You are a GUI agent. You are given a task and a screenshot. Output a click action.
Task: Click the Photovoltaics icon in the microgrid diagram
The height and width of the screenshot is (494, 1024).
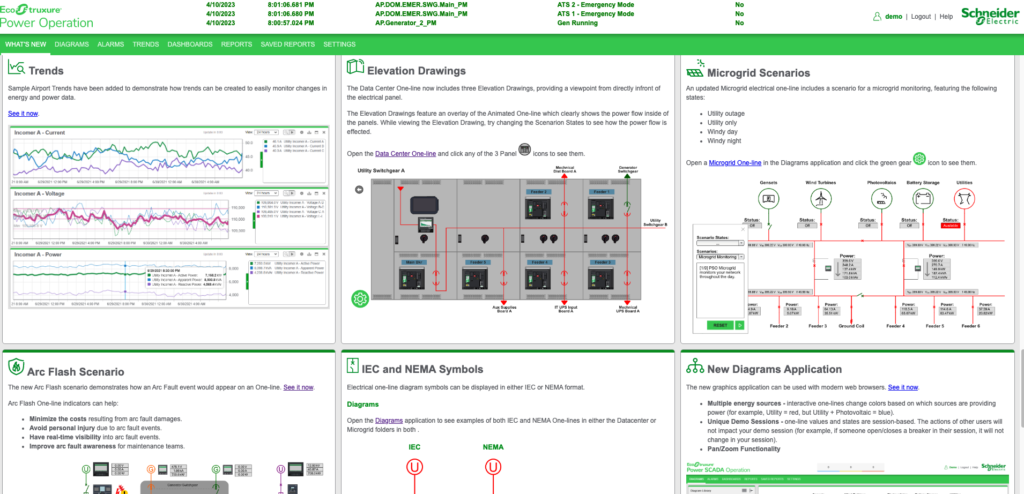(x=881, y=199)
